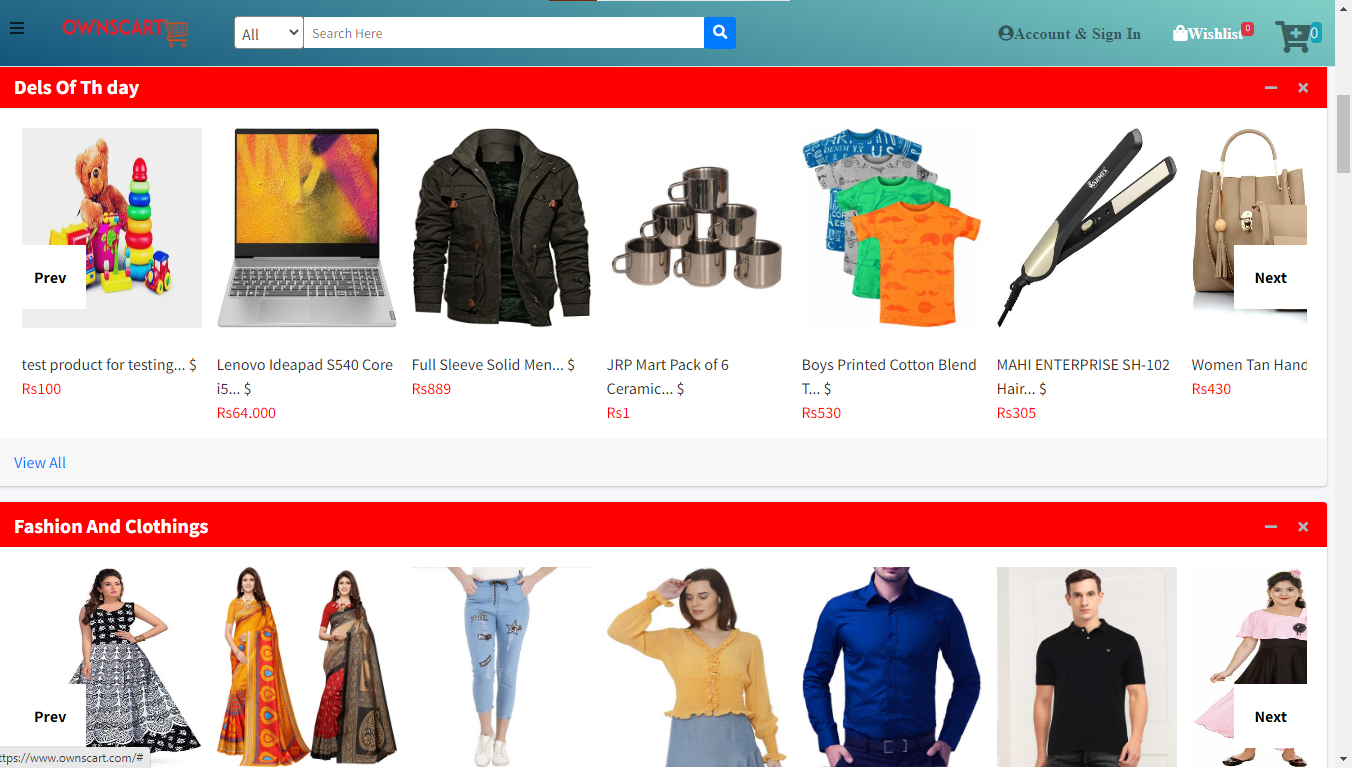Minimize the Fashion And Clothings section

[x=1271, y=527]
